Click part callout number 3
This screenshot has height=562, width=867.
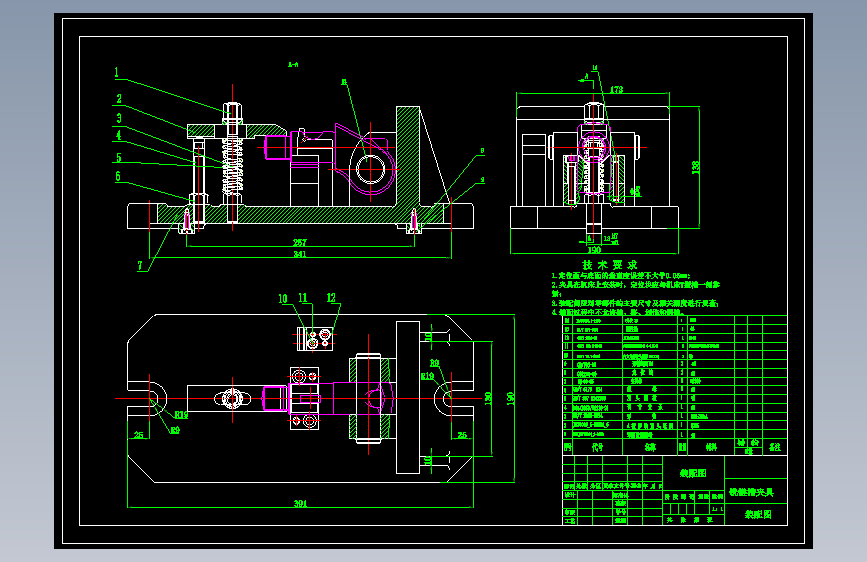tap(119, 118)
